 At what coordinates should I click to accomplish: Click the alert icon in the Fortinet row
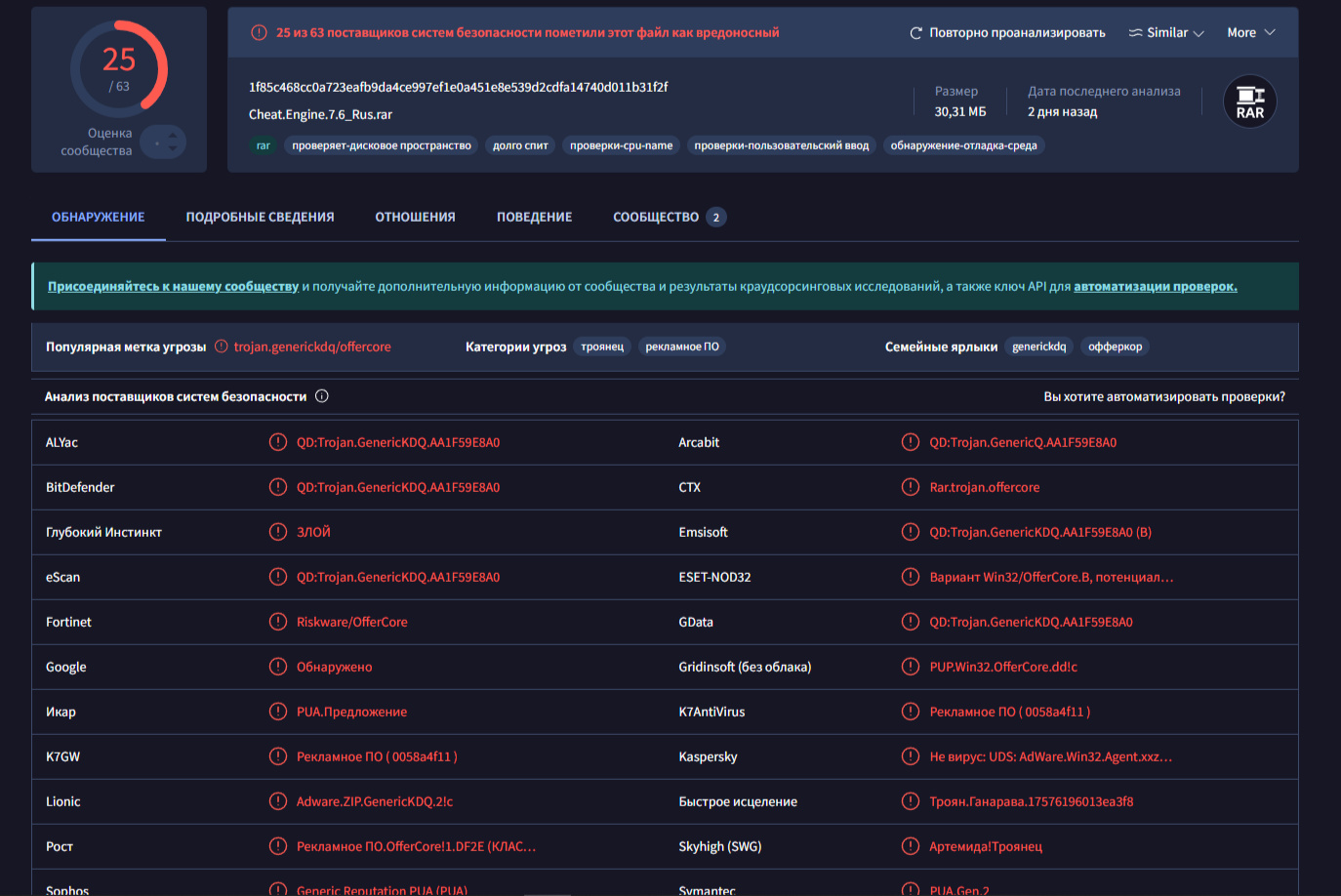pos(278,622)
